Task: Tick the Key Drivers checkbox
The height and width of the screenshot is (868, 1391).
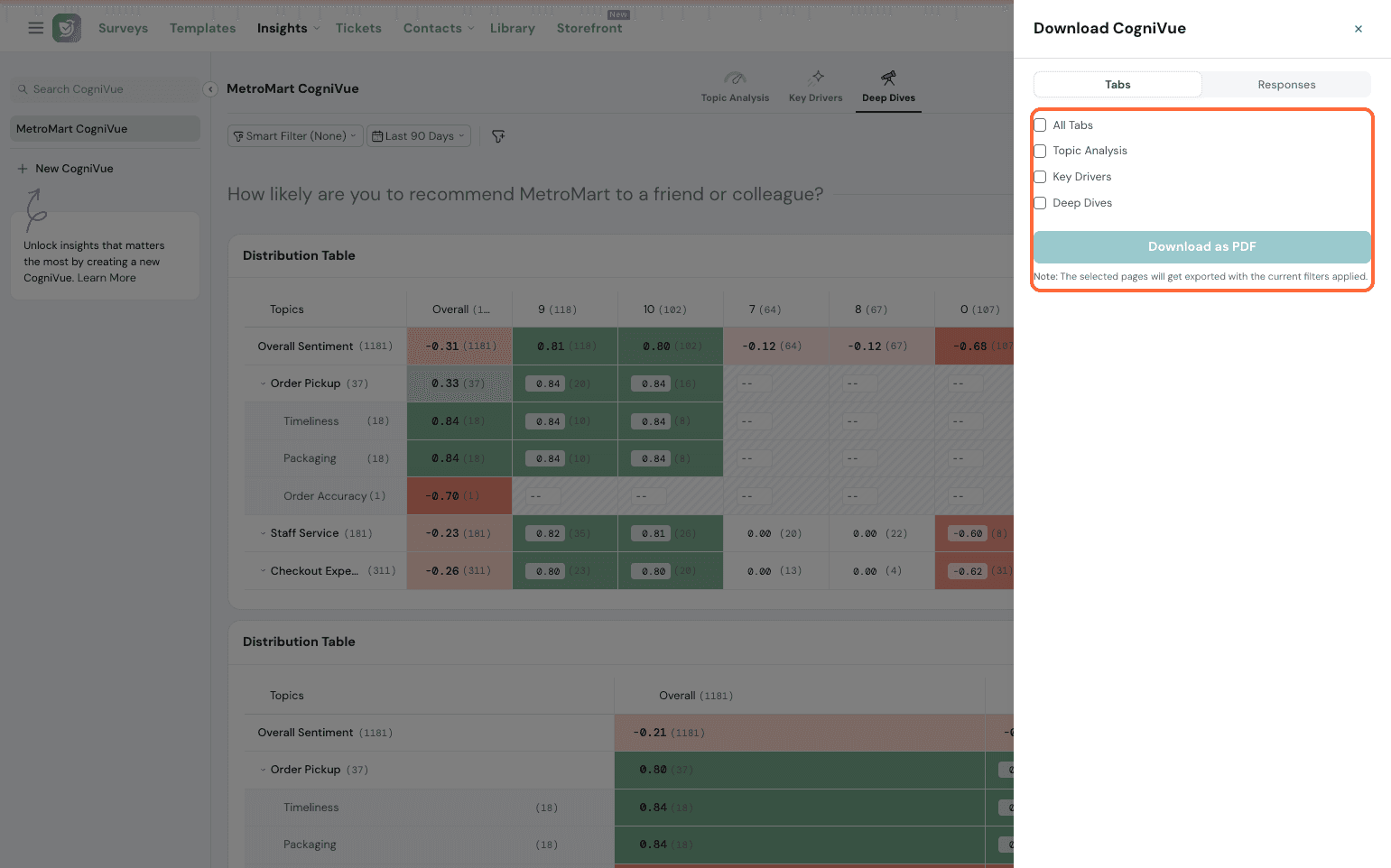Action: tap(1041, 177)
